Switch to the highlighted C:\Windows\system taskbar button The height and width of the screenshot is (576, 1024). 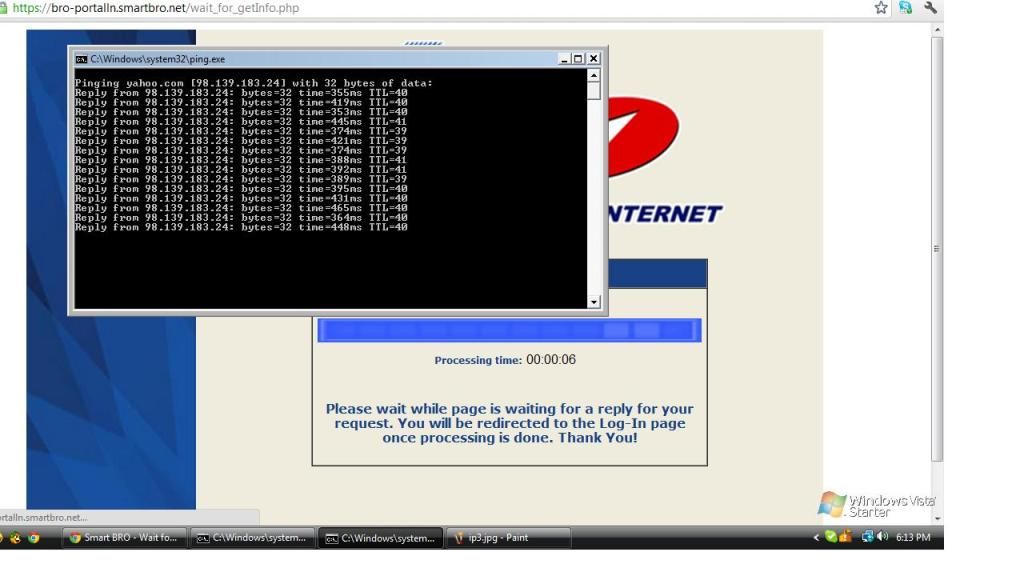(x=381, y=538)
